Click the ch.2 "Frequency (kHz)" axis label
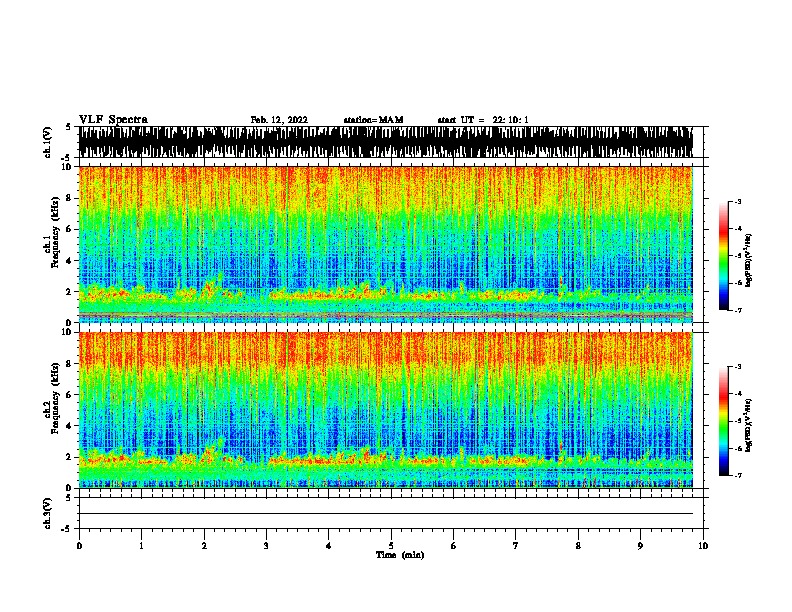This screenshot has width=792, height=612. [55, 398]
